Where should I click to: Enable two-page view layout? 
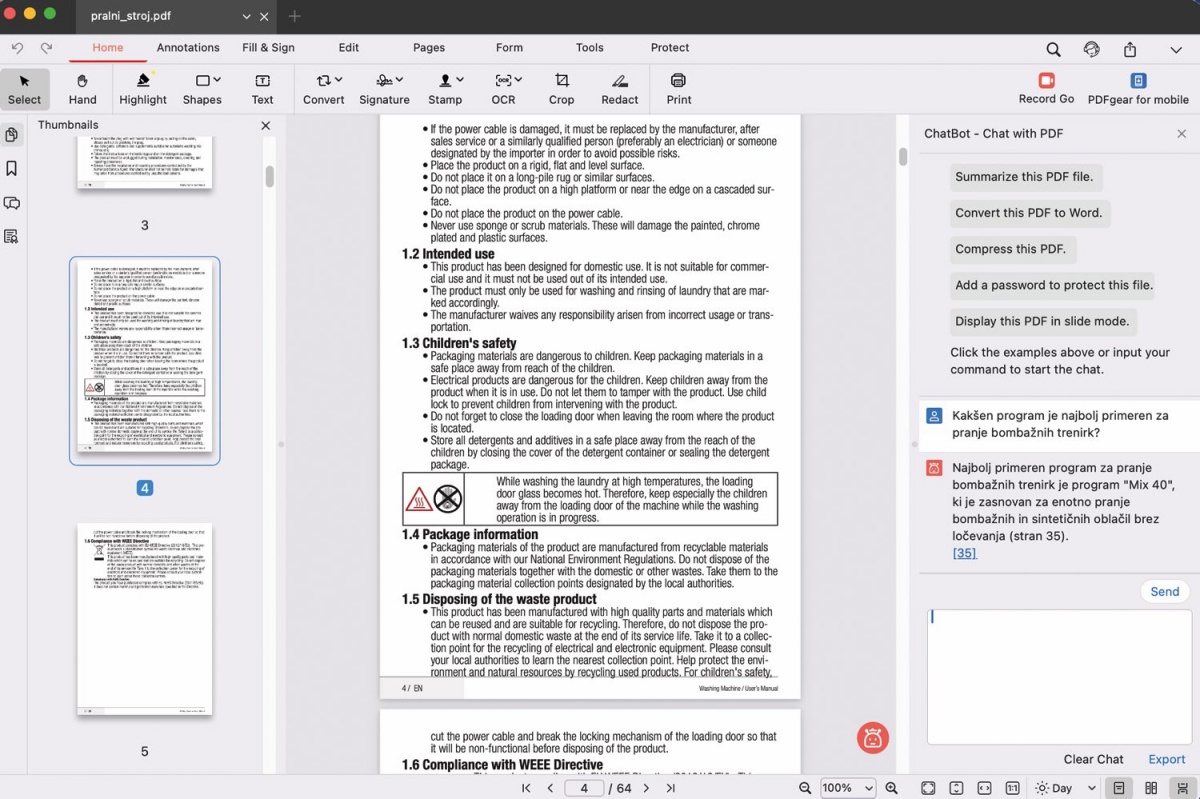[1151, 788]
